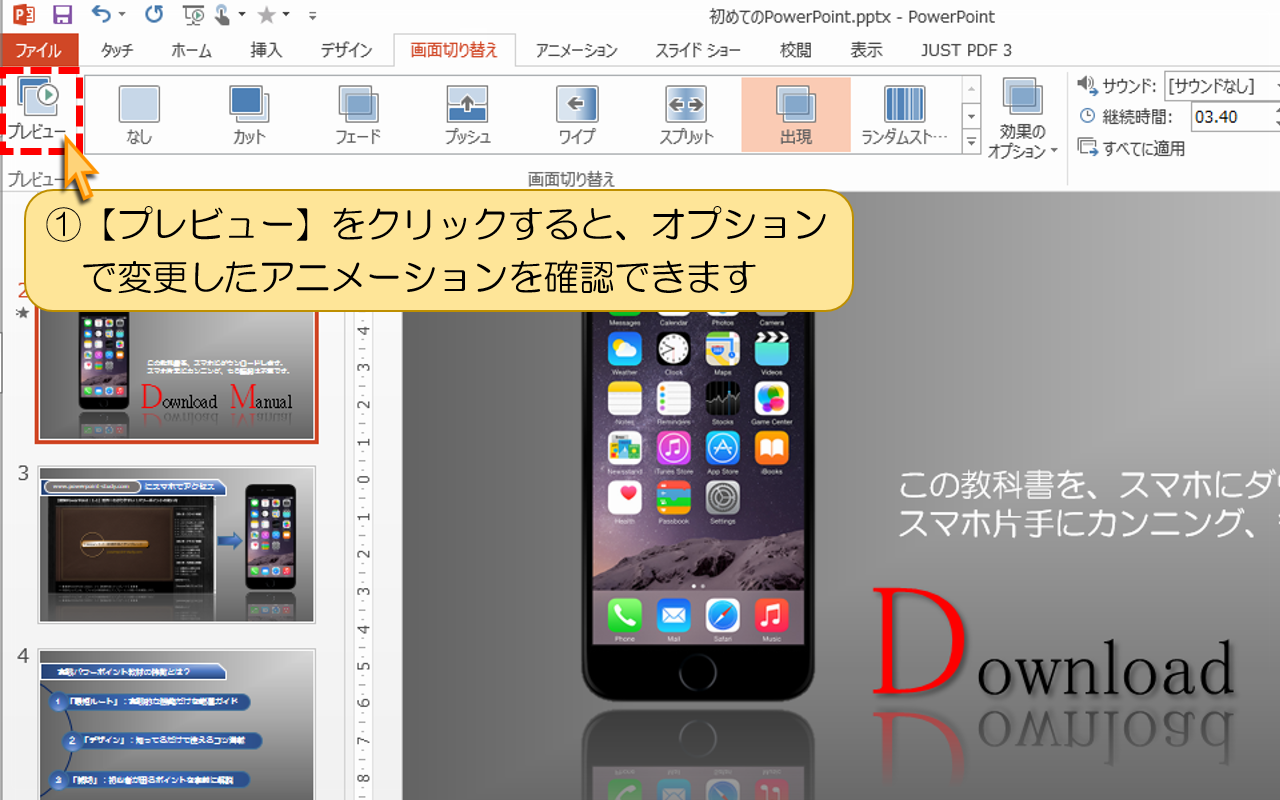Click the vertical ruler
The width and height of the screenshot is (1280, 800).
coord(364,555)
